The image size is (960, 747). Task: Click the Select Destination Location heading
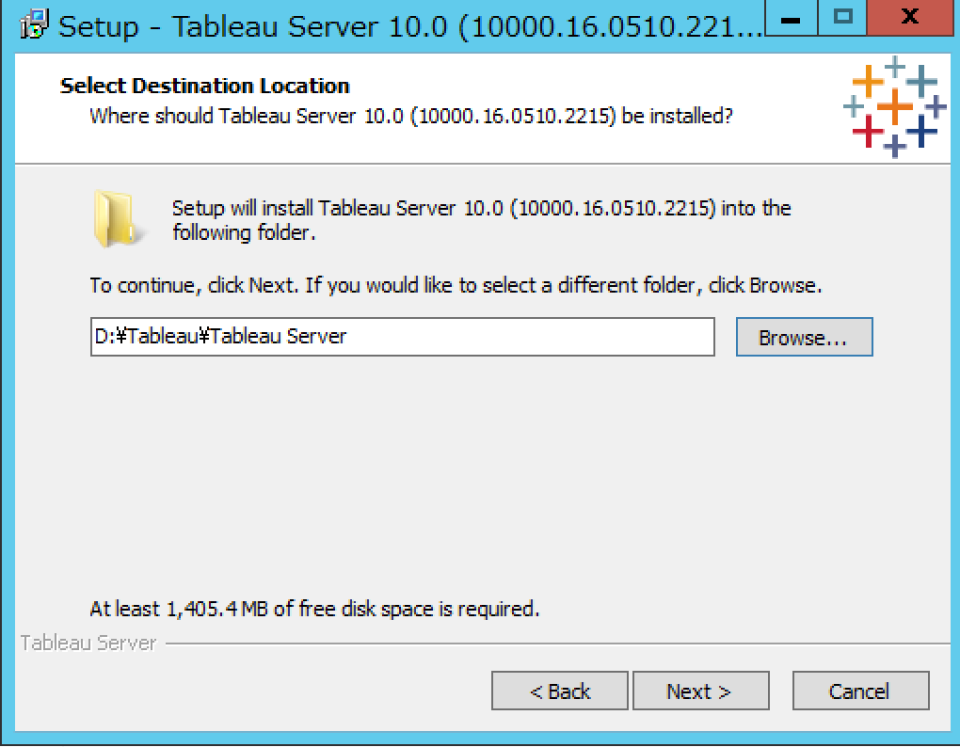(x=205, y=86)
